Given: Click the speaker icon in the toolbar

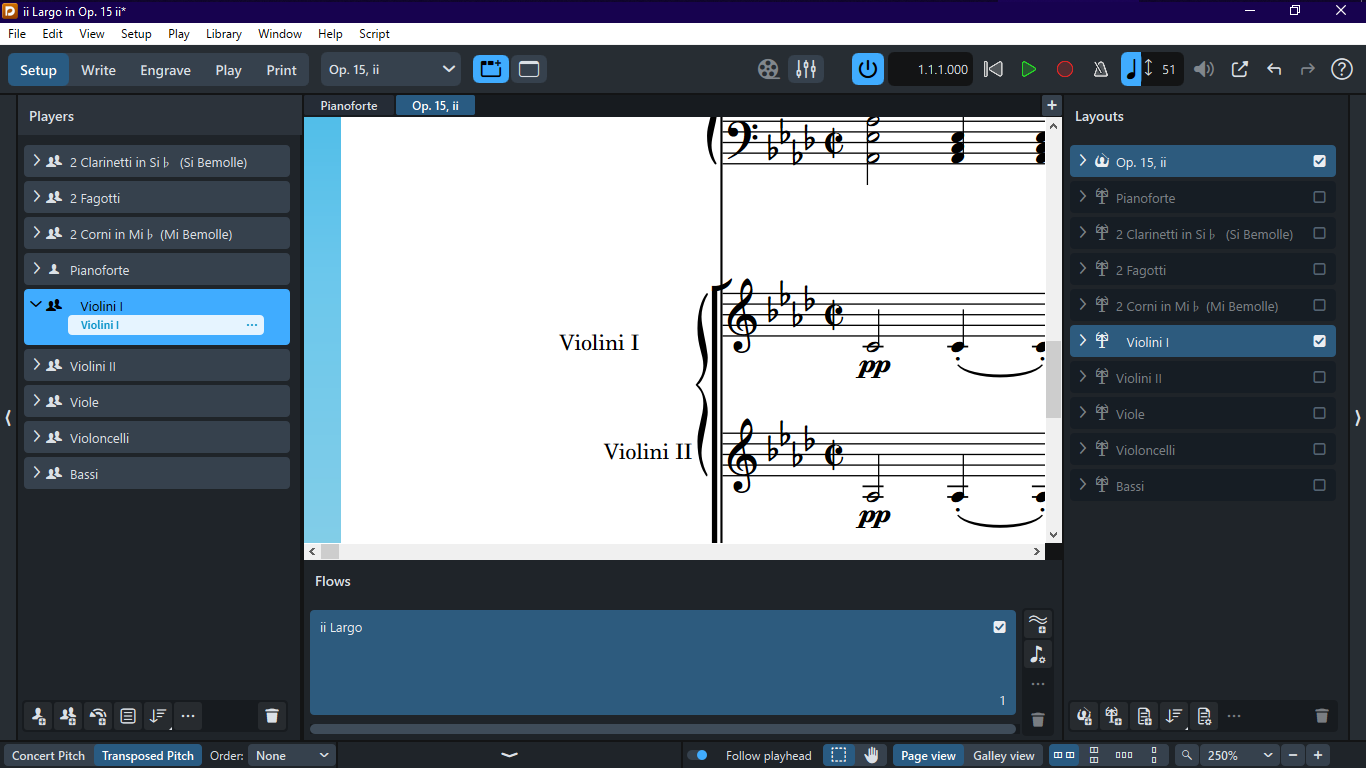Looking at the screenshot, I should 1204,69.
